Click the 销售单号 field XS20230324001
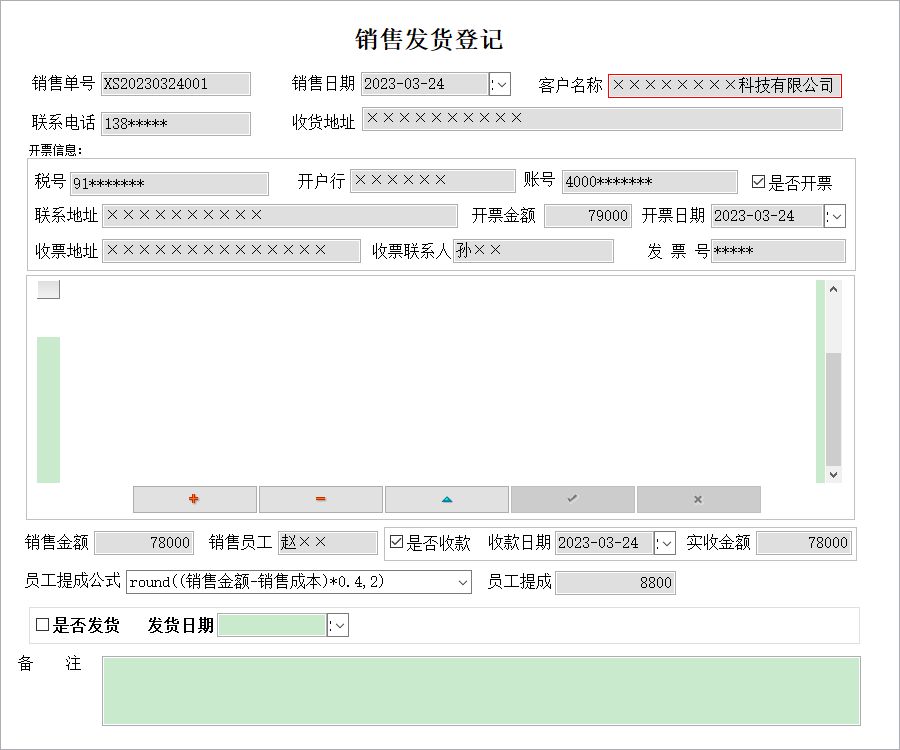This screenshot has width=900, height=750. tap(176, 84)
